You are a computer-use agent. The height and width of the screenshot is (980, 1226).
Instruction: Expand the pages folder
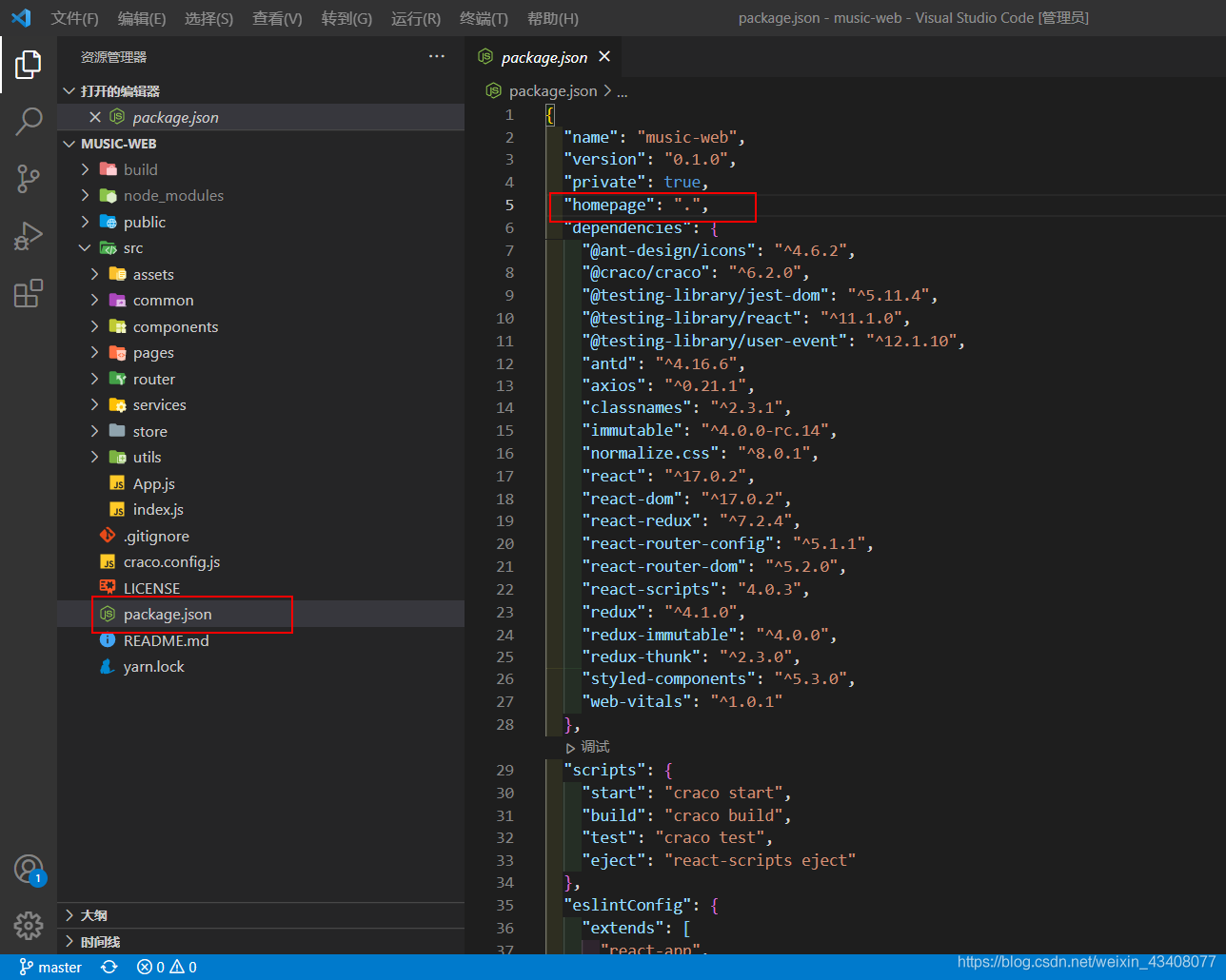261,352
